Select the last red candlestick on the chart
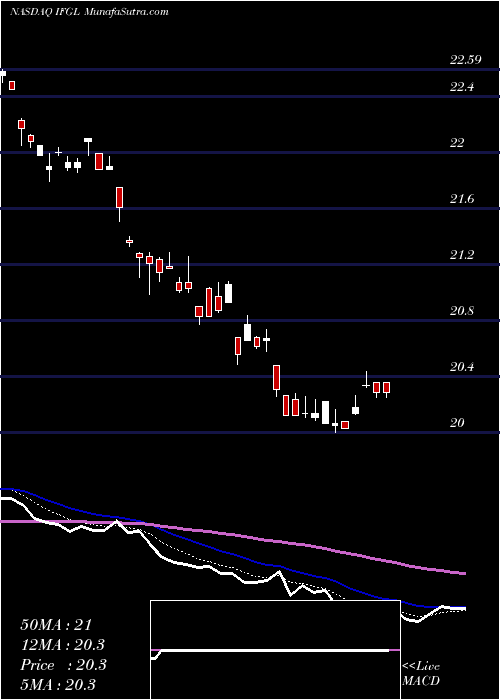Image resolution: width=500 pixels, height=700 pixels. (386, 388)
